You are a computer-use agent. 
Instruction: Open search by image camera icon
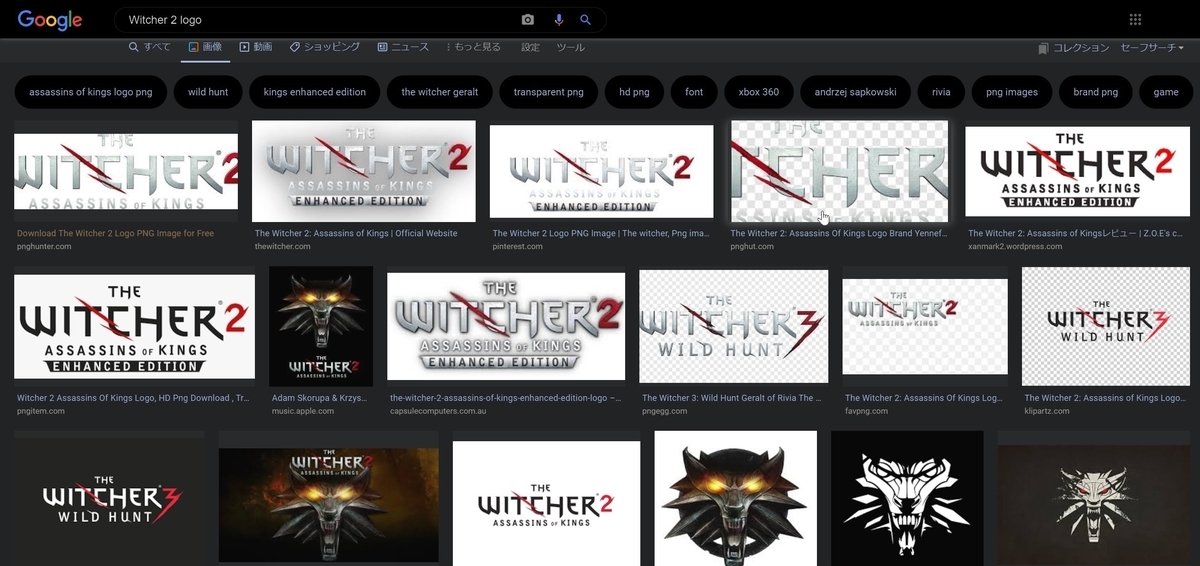[x=528, y=20]
